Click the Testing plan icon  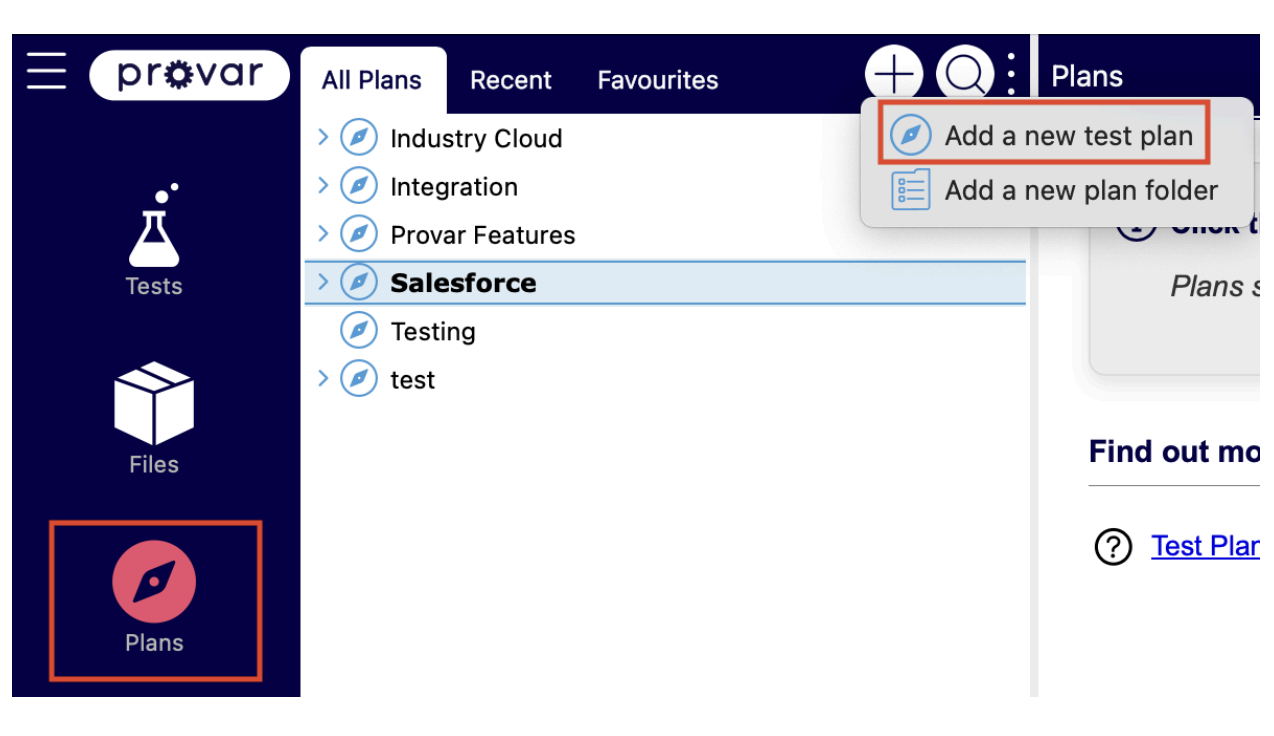coord(359,331)
